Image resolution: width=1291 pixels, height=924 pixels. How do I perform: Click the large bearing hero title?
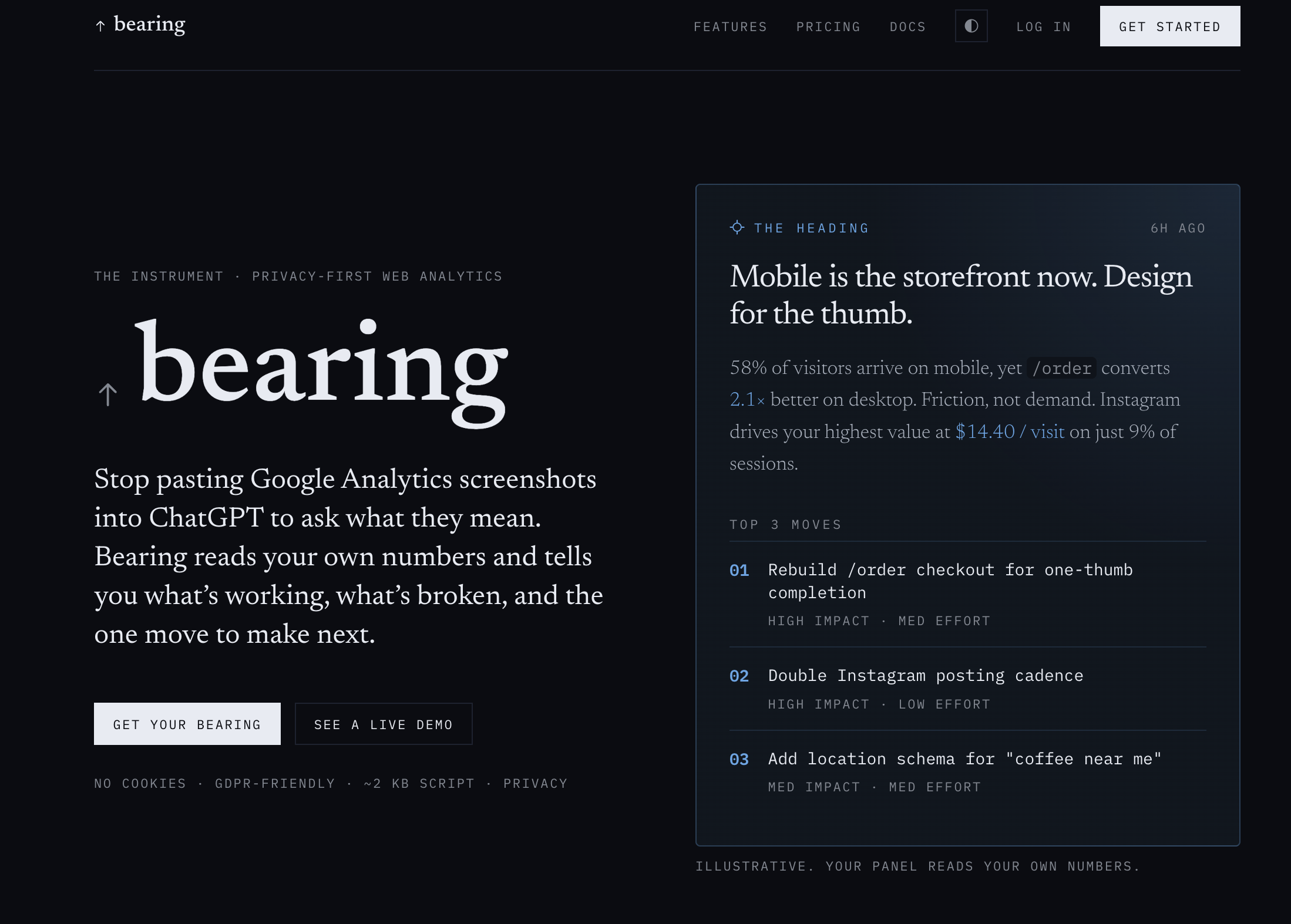(321, 373)
